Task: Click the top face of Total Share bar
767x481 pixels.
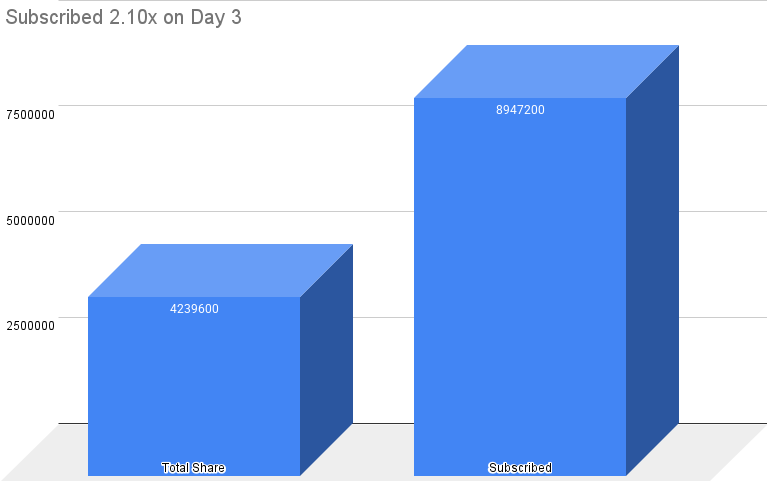Action: pyautogui.click(x=220, y=270)
